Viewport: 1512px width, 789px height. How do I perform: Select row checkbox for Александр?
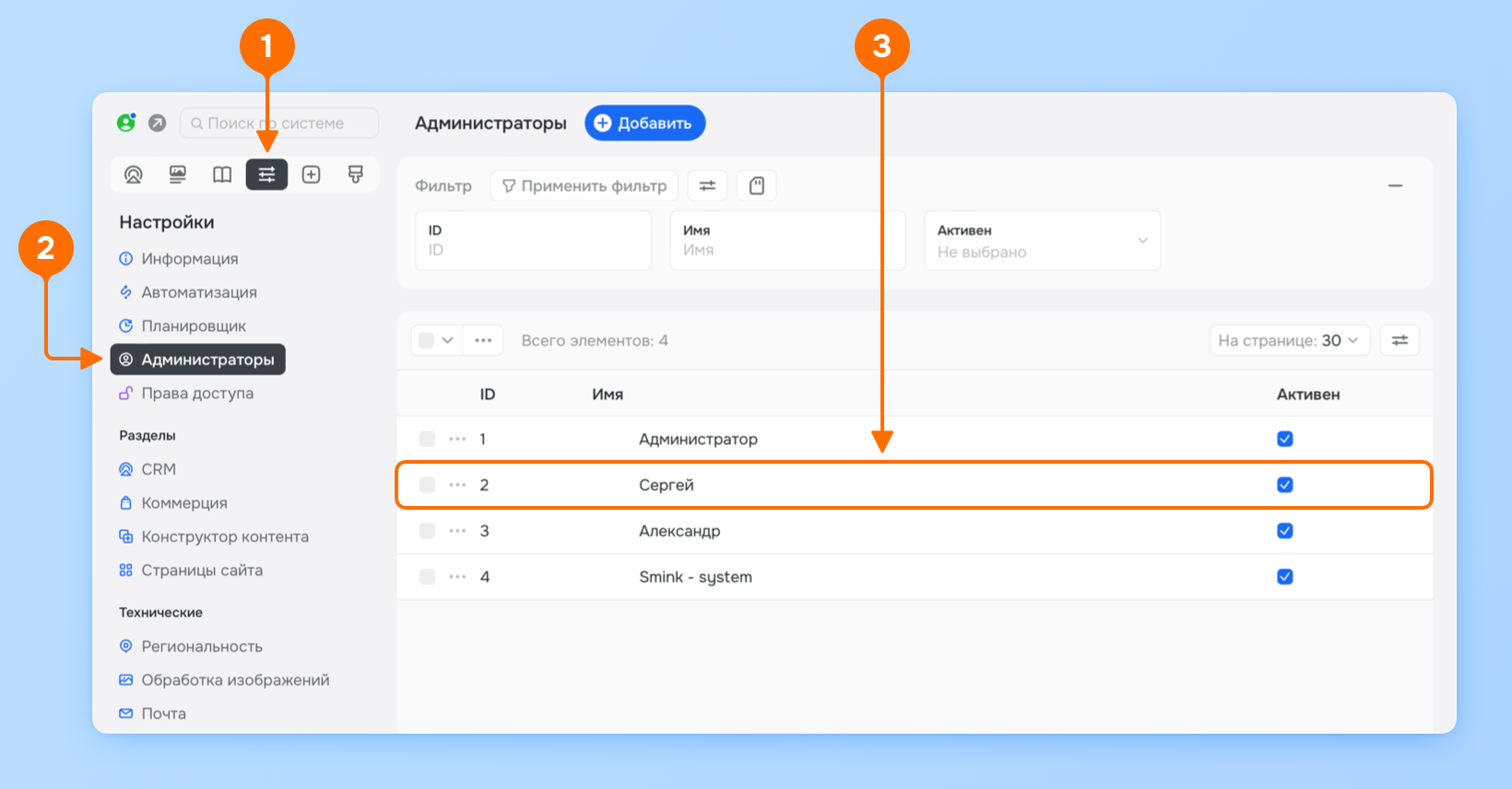pos(427,531)
